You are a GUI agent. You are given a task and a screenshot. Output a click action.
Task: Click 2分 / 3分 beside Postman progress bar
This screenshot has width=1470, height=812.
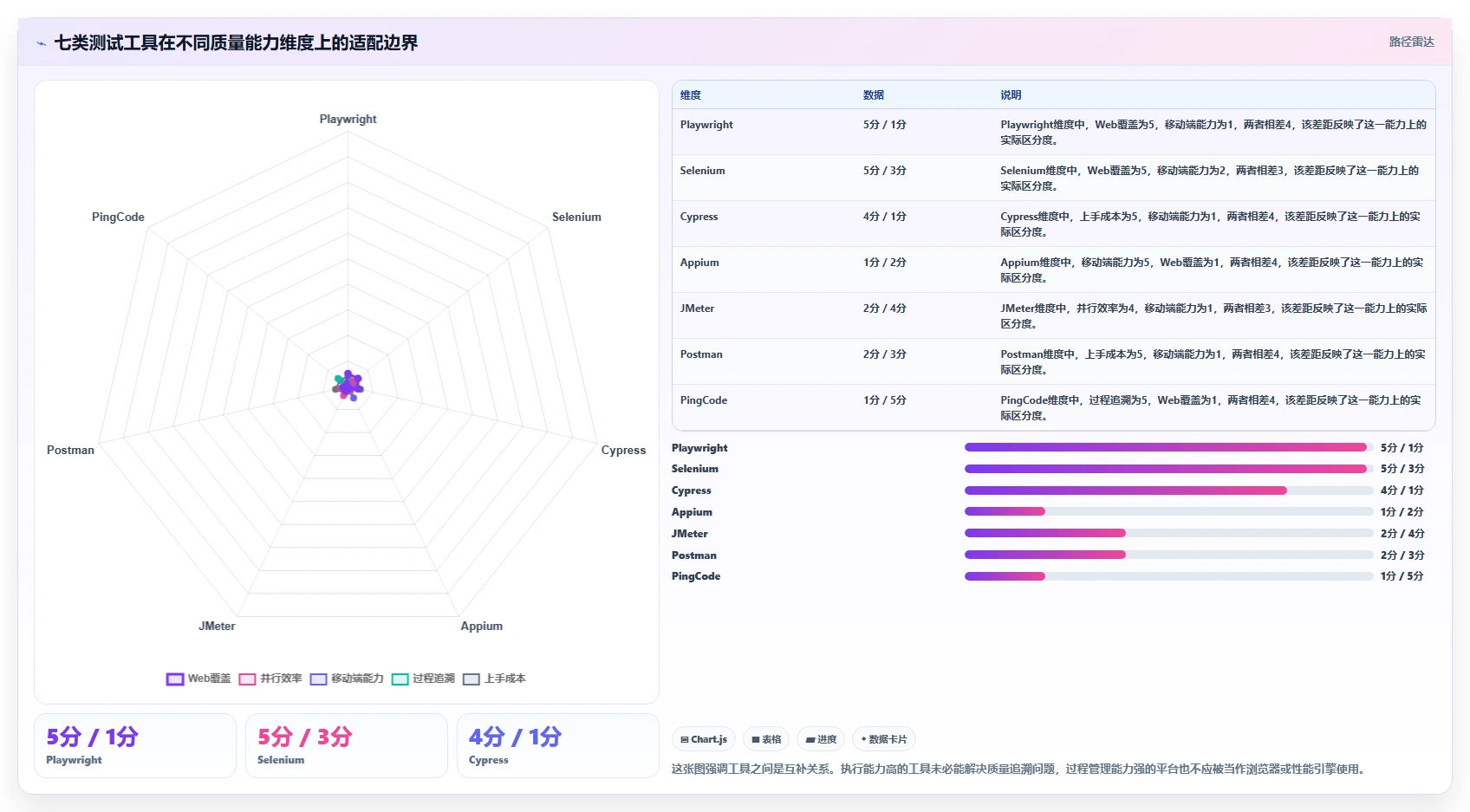point(1402,555)
